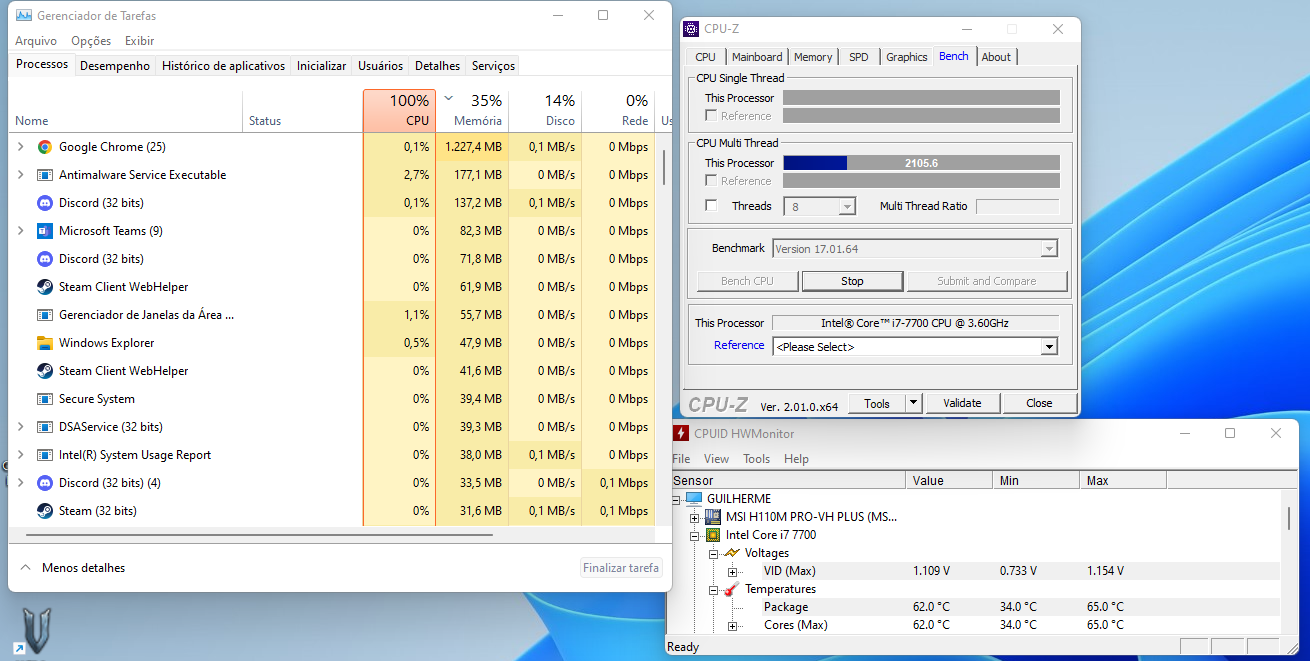Click the Google Chrome process icon
The width and height of the screenshot is (1310, 661).
(x=44, y=147)
